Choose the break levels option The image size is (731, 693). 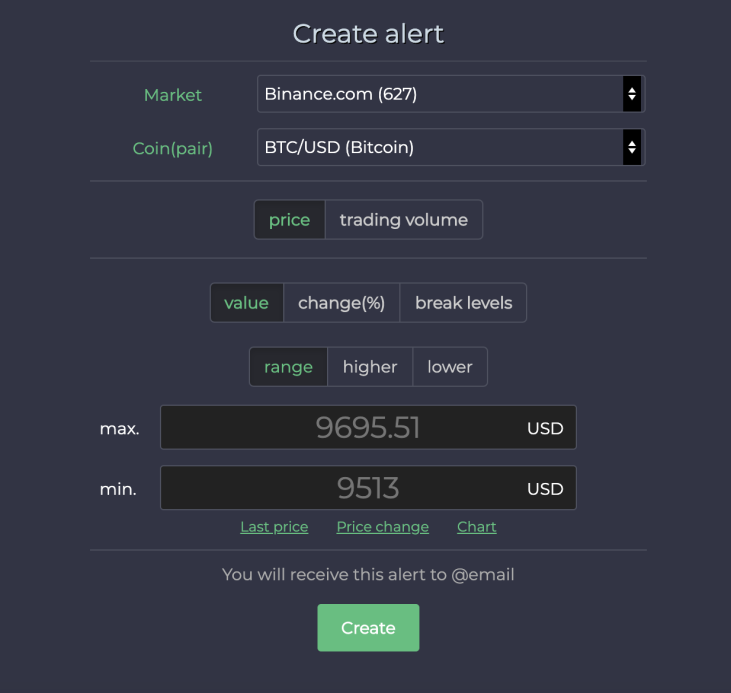pos(463,303)
